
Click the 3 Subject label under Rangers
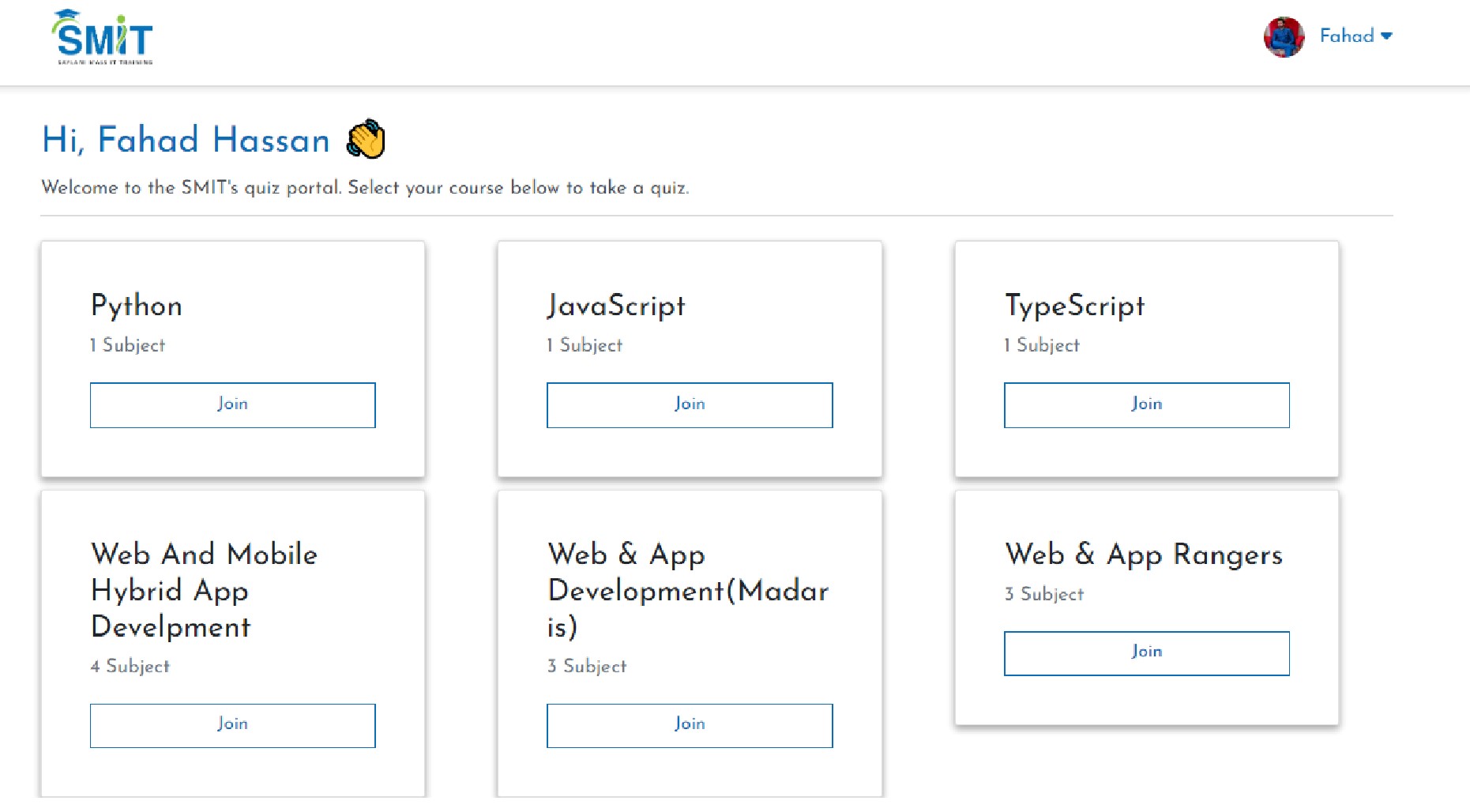1043,594
